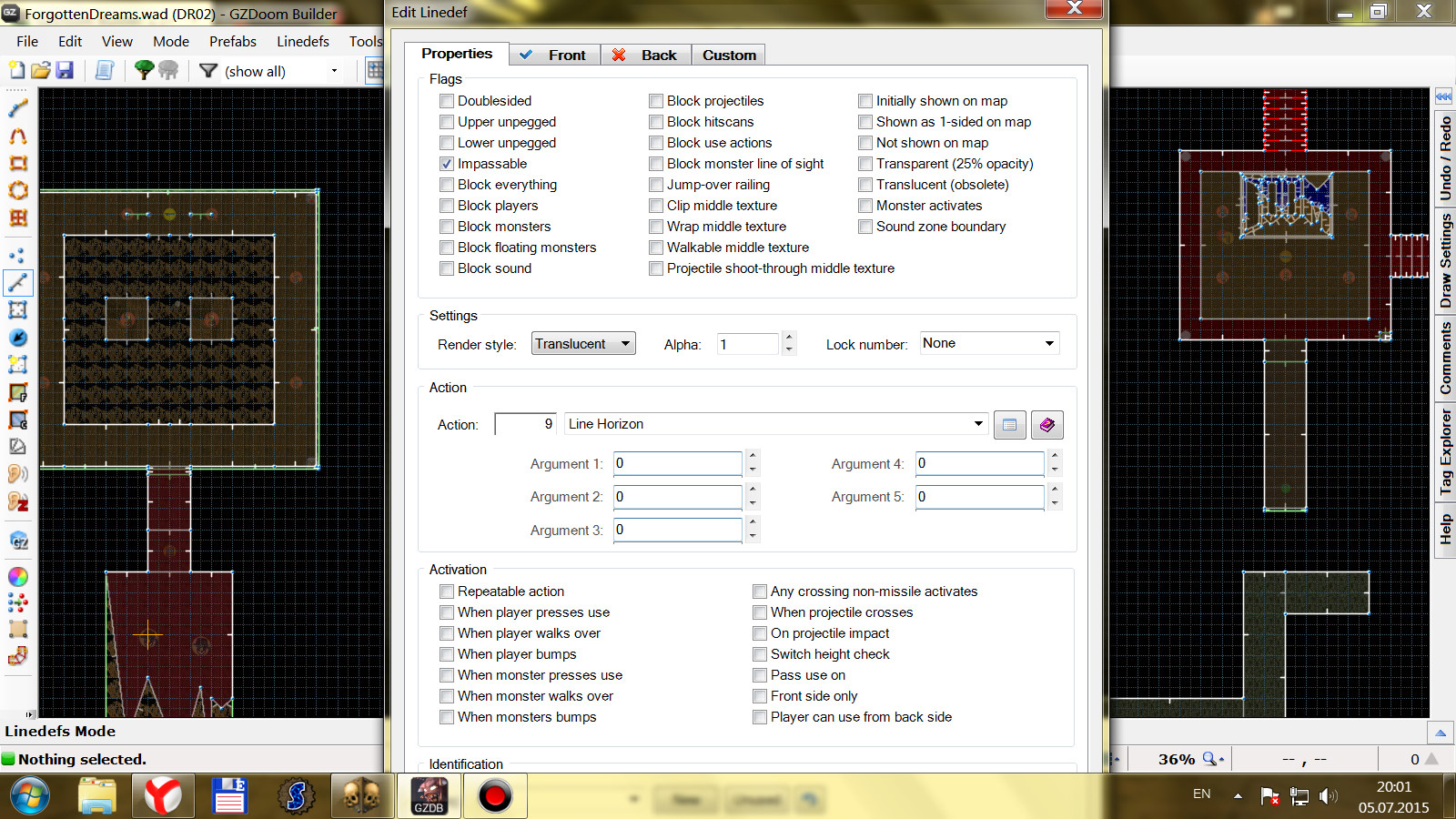This screenshot has height=819, width=1456.
Task: Select the Make Sectors mode icon
Action: (17, 365)
